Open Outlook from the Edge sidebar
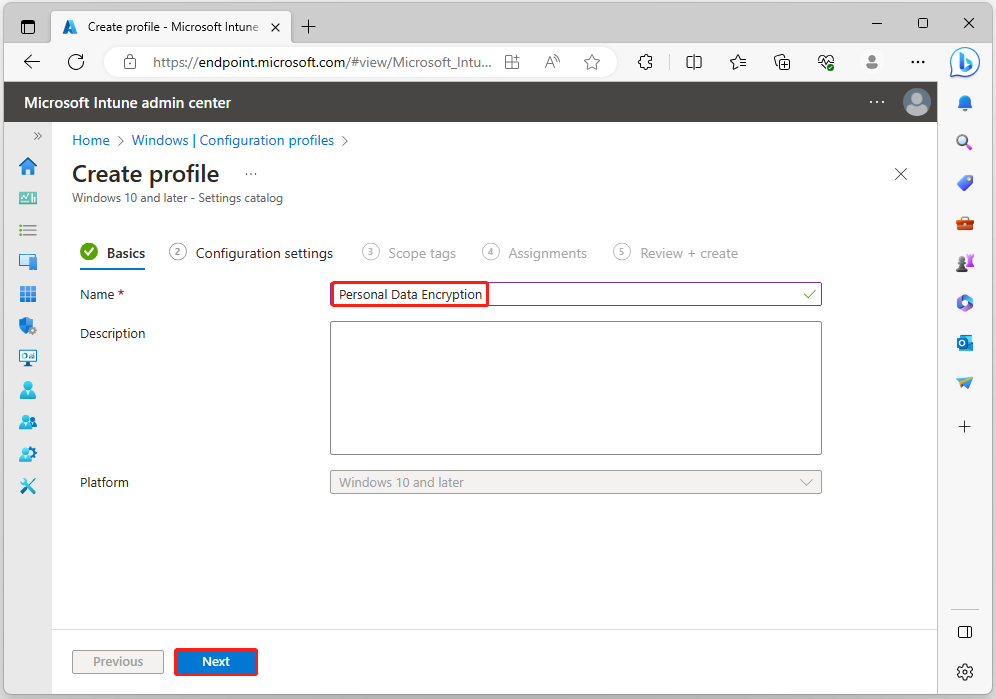Viewport: 996px width, 699px height. (964, 342)
